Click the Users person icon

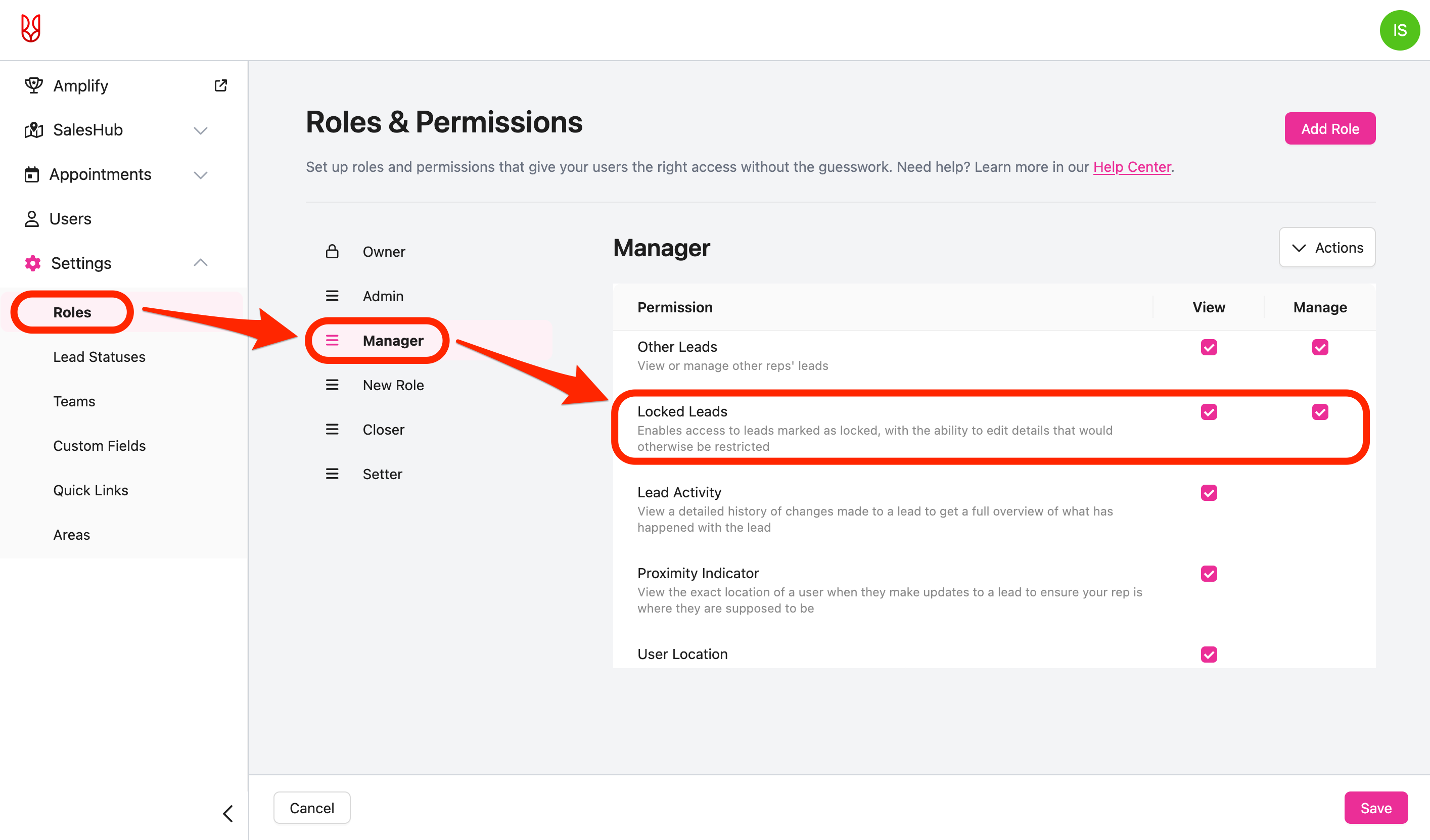(32, 218)
